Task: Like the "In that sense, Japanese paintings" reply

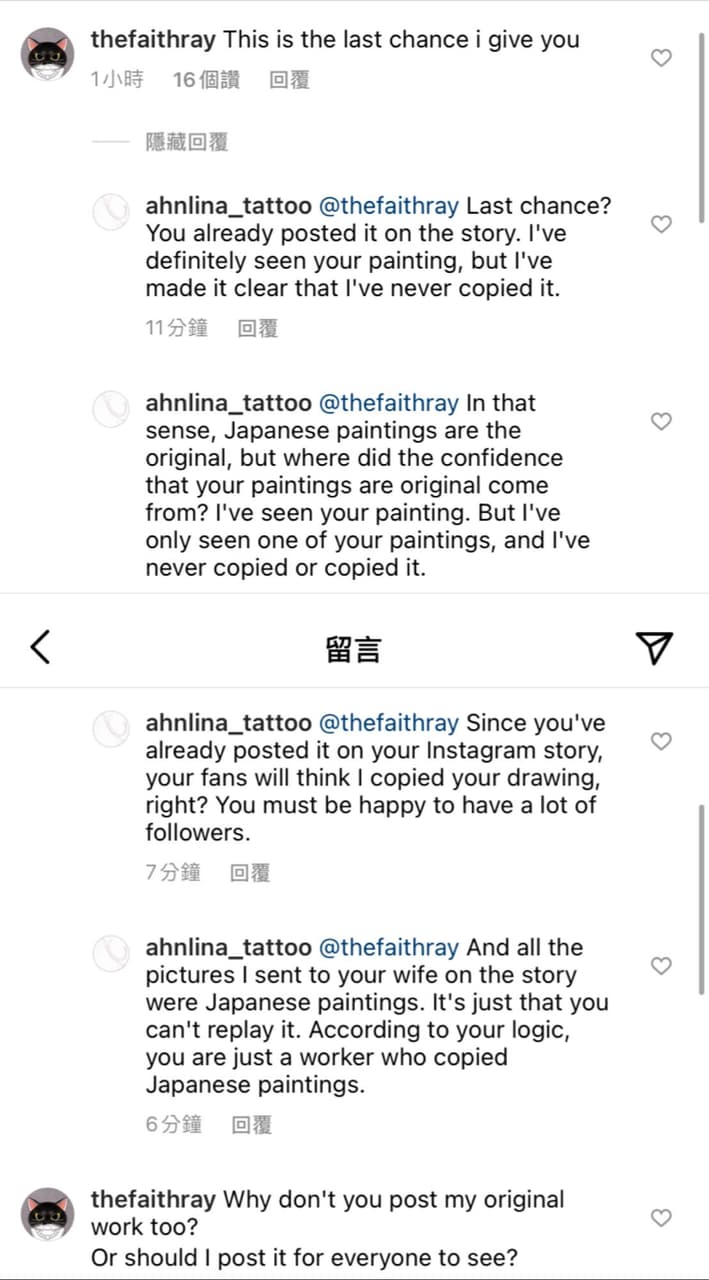Action: tap(661, 421)
